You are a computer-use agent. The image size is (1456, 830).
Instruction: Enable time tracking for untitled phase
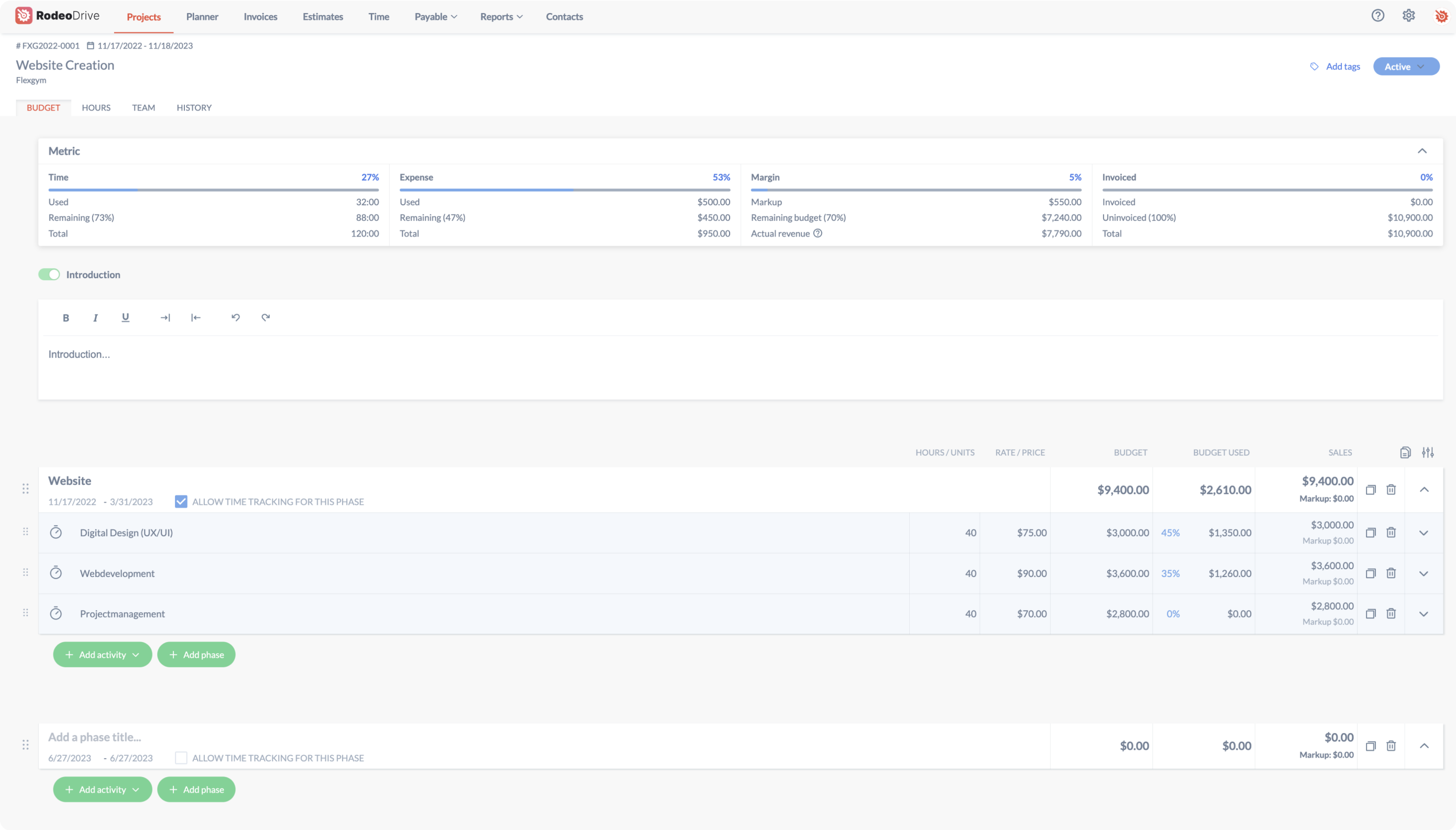point(181,758)
